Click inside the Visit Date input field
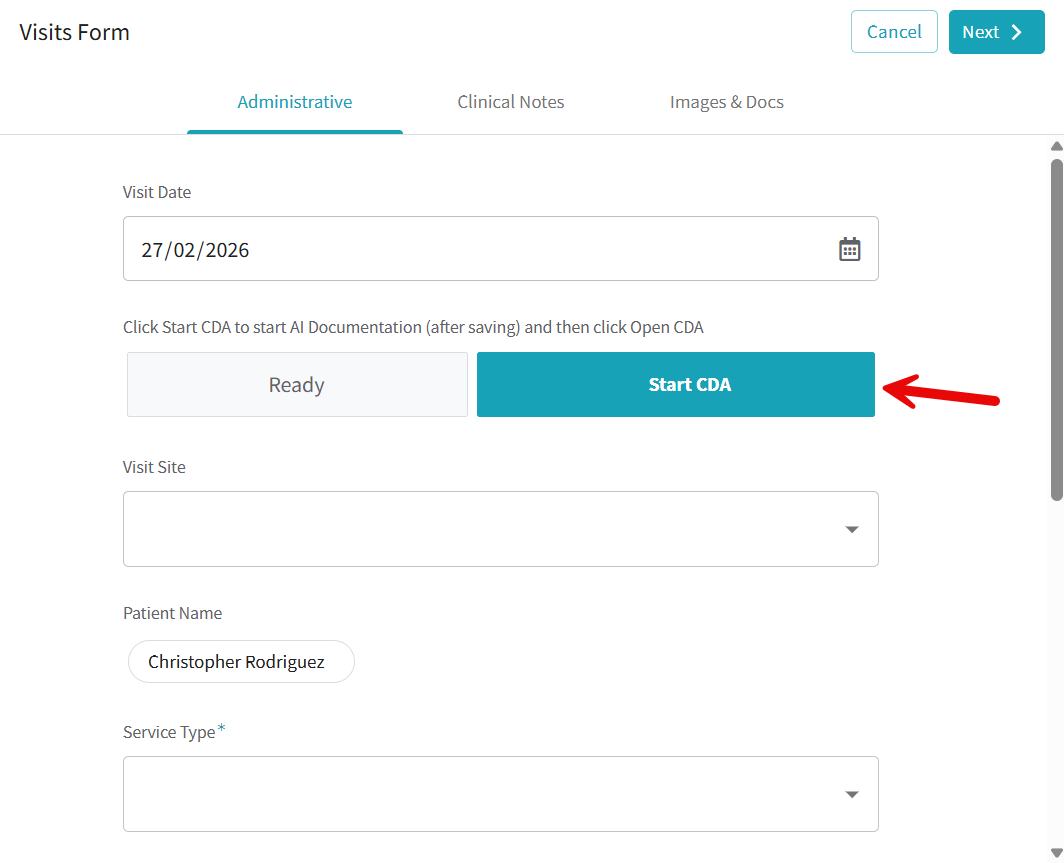 [x=400, y=248]
